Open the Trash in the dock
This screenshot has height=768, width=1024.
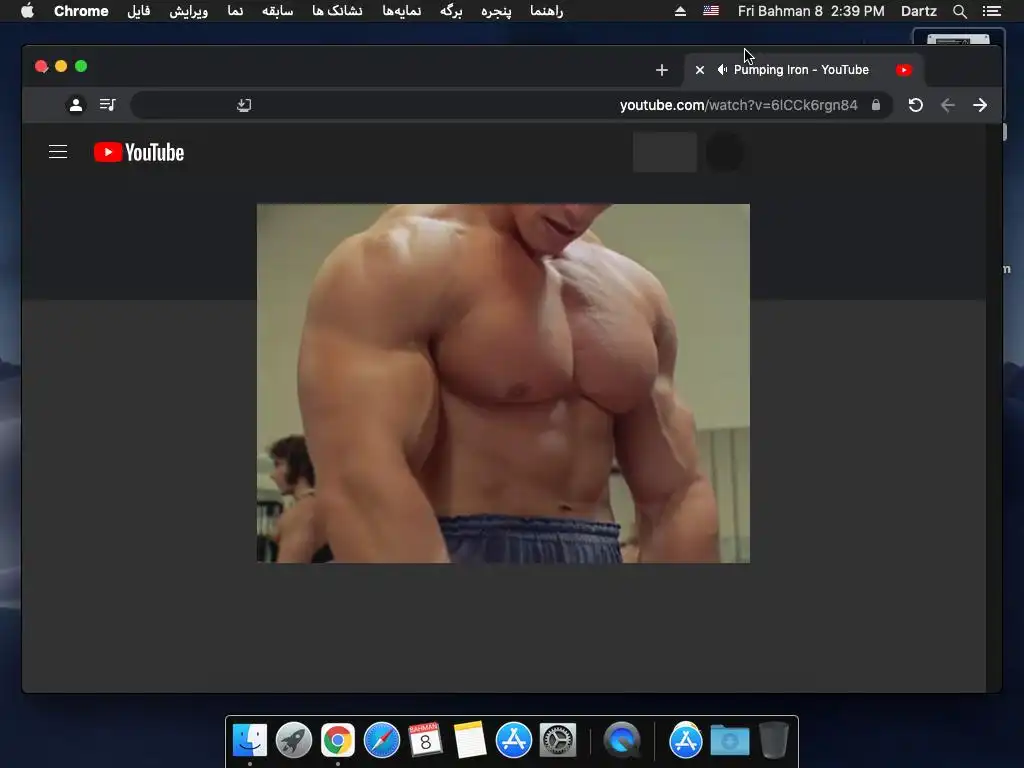774,740
